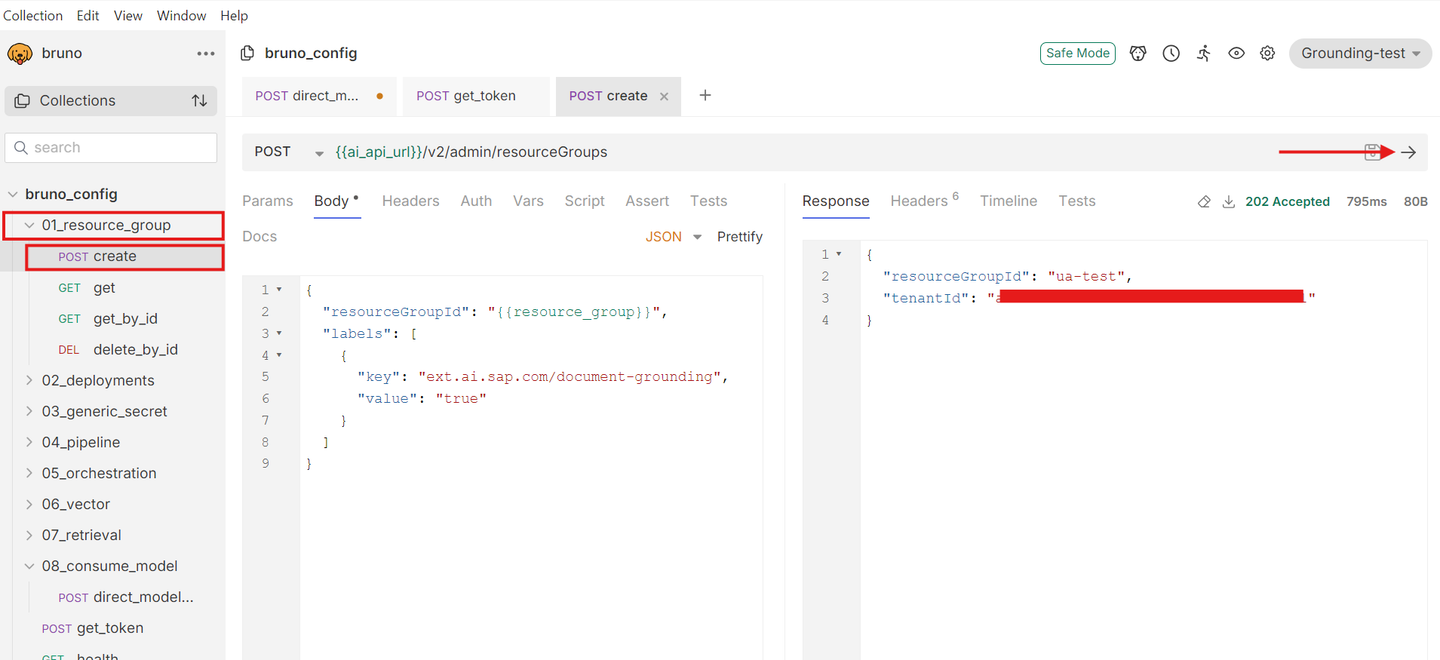Click the bruno dog logo icon
The height and width of the screenshot is (660, 1440).
point(20,53)
